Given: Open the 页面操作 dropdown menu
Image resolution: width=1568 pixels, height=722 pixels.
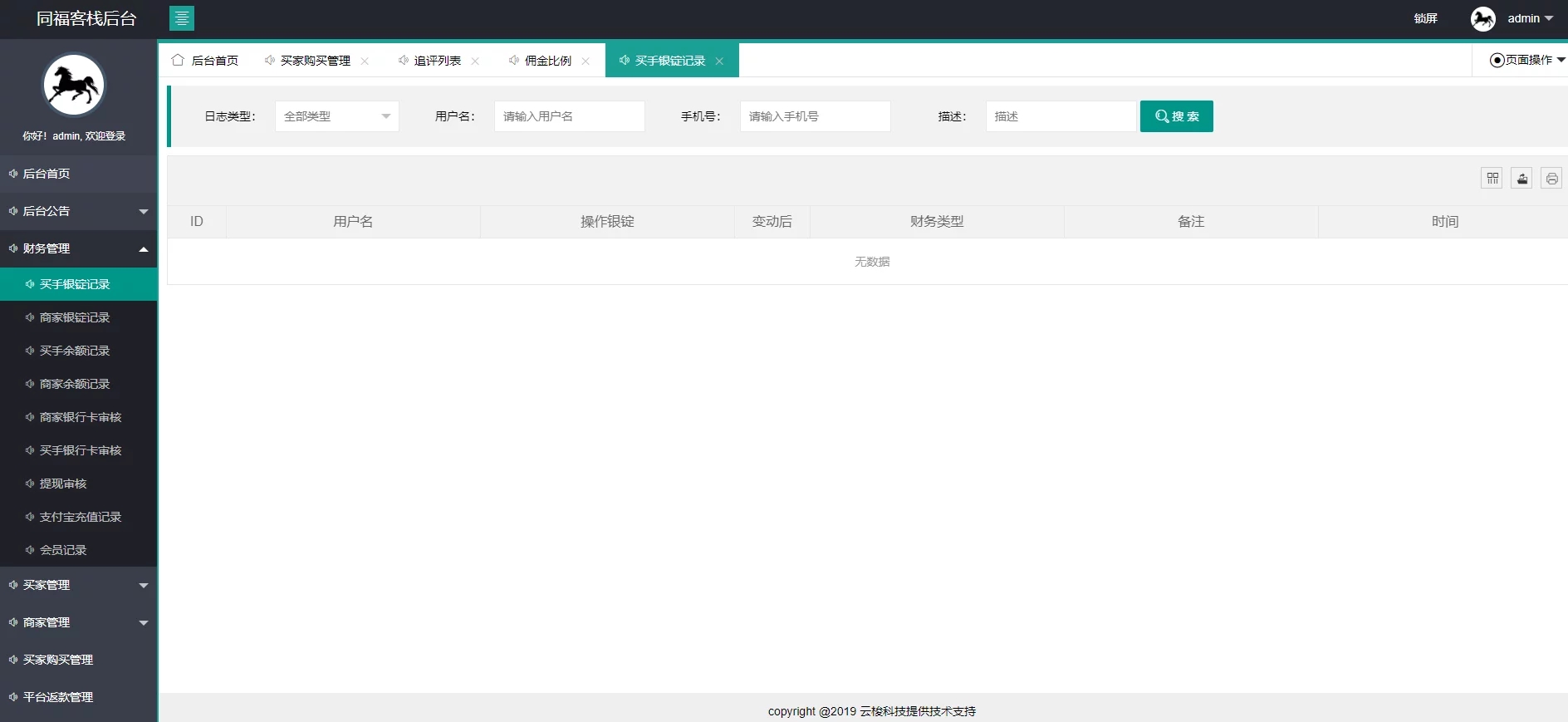Looking at the screenshot, I should (1526, 60).
